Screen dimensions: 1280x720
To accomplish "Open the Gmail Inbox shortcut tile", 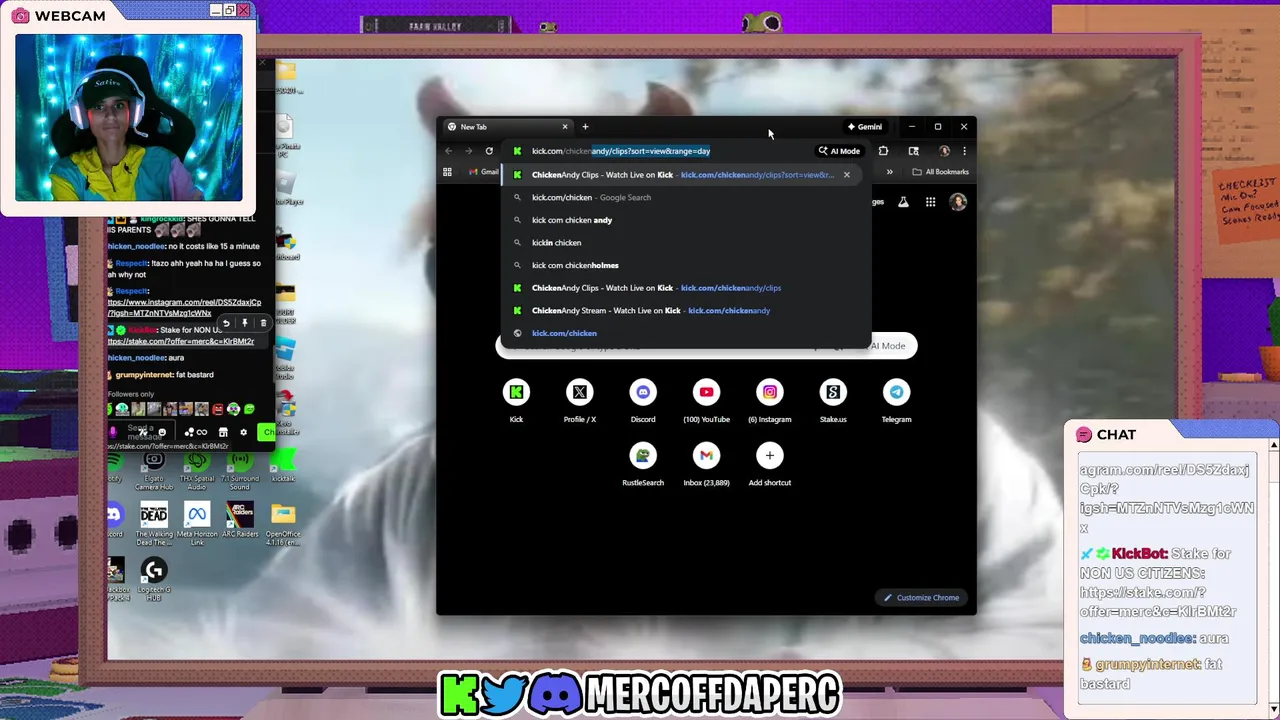I will click(706, 464).
